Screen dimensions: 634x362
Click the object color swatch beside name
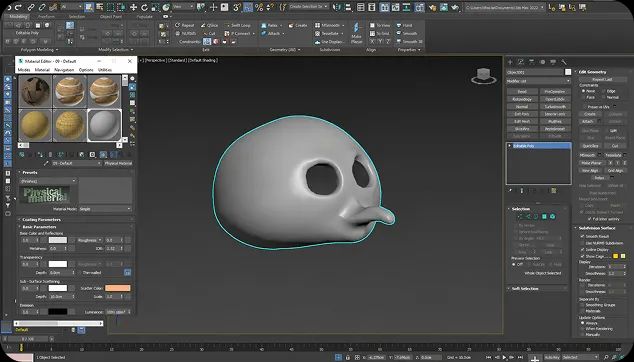tap(568, 72)
